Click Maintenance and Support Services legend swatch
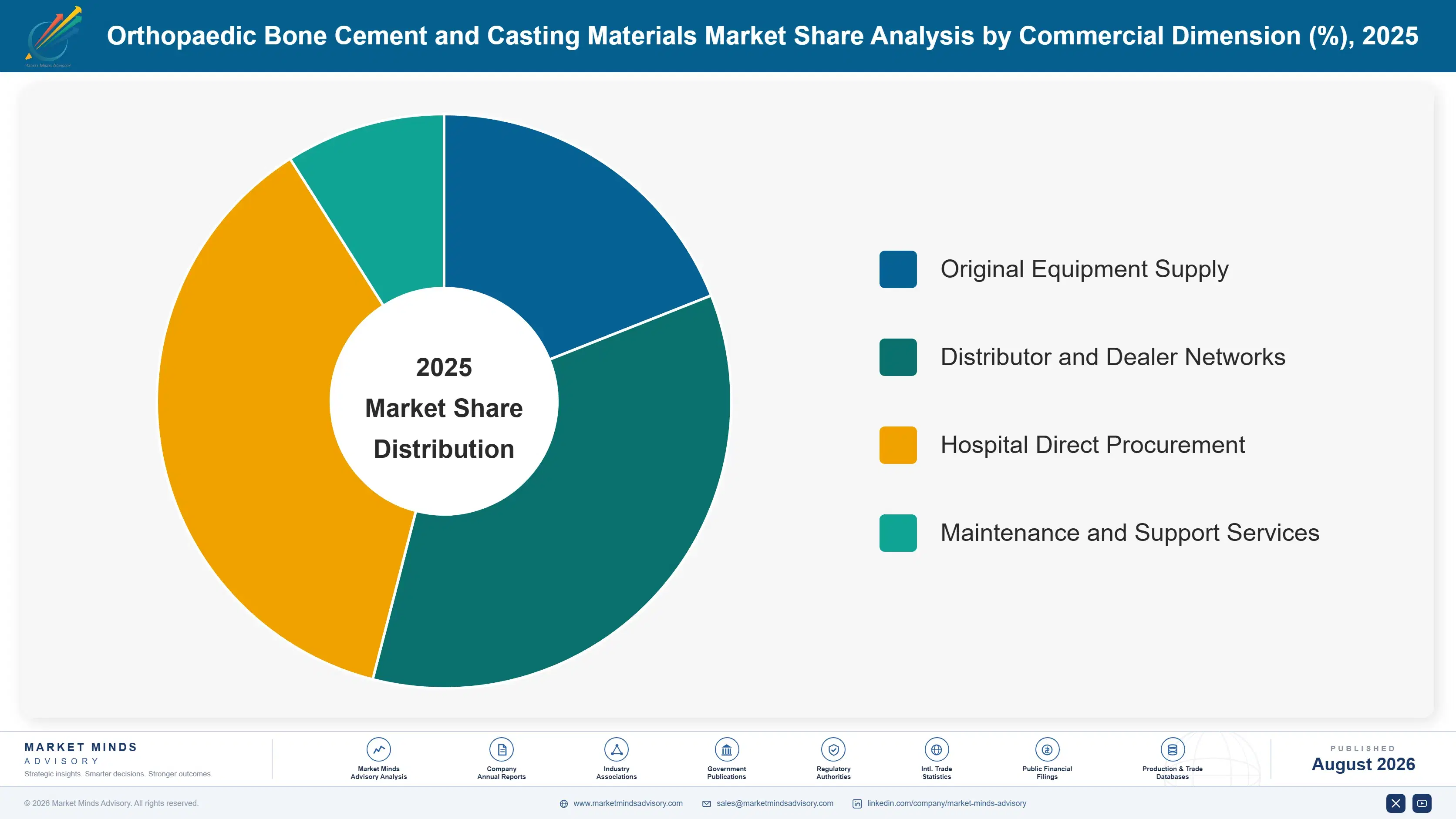This screenshot has height=819, width=1456. (897, 533)
